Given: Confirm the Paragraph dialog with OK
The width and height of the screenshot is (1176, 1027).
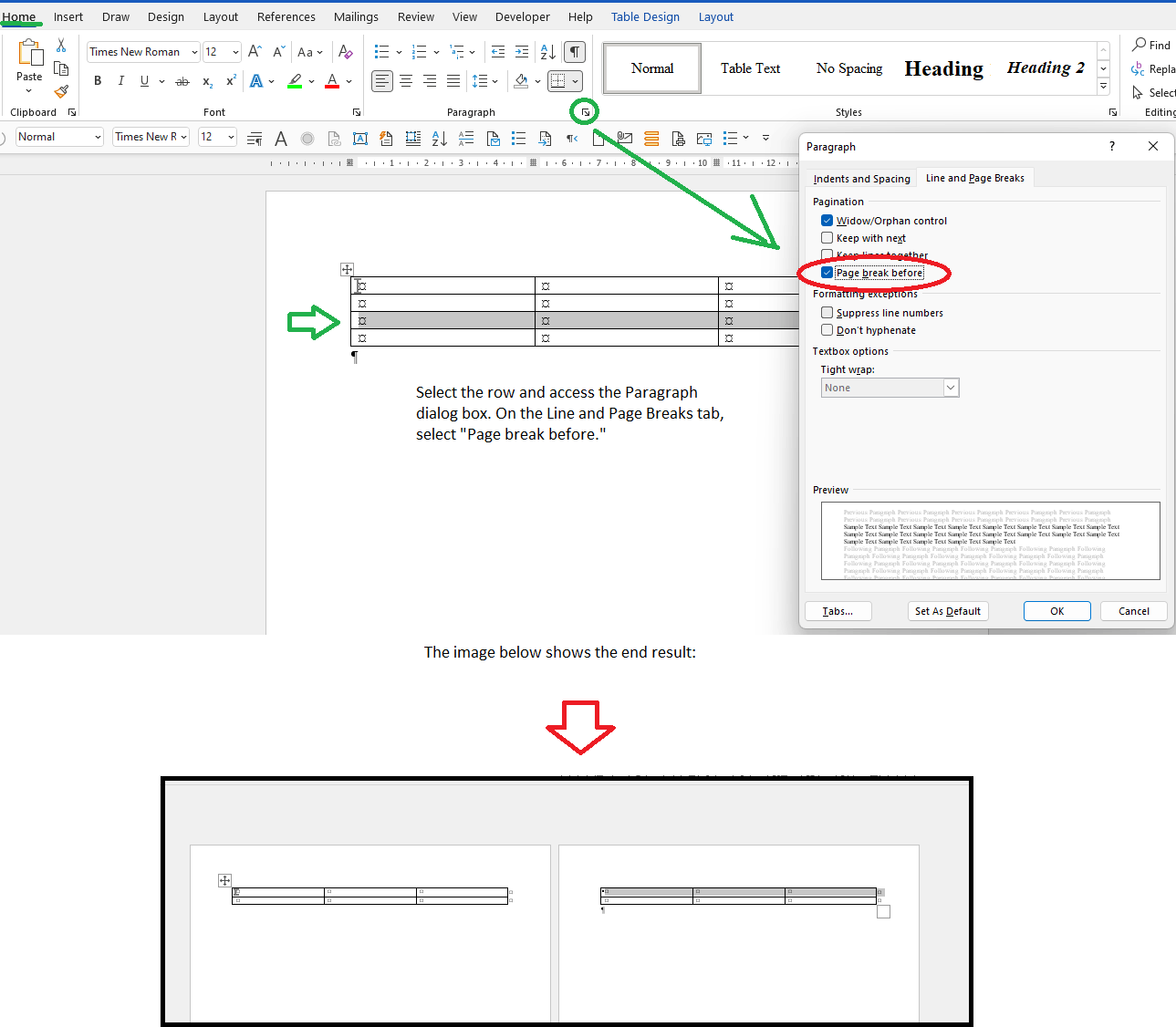Looking at the screenshot, I should pos(1057,611).
